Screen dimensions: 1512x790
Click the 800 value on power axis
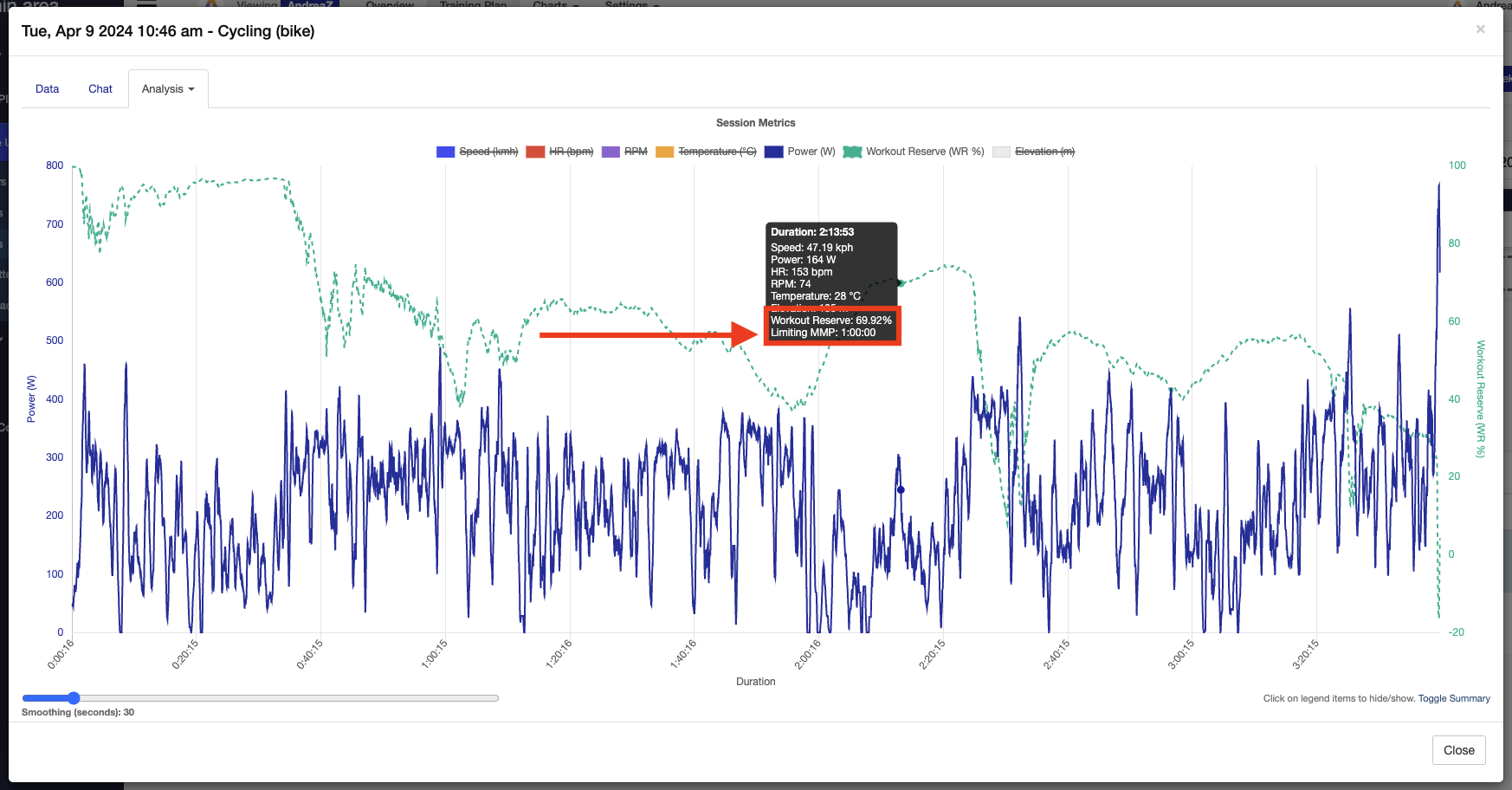click(x=55, y=165)
